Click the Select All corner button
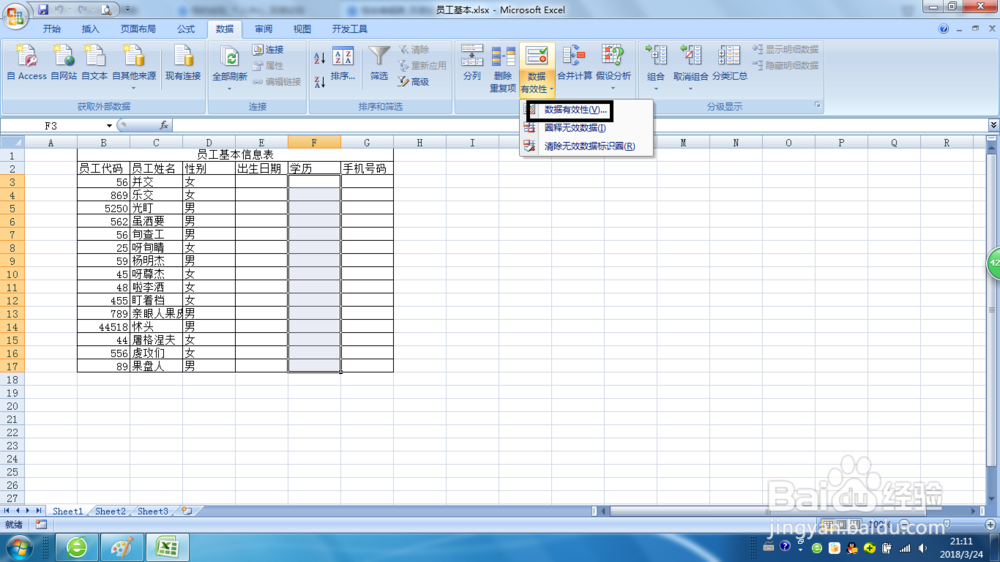Screen dimensions: 1000x562 [12, 143]
